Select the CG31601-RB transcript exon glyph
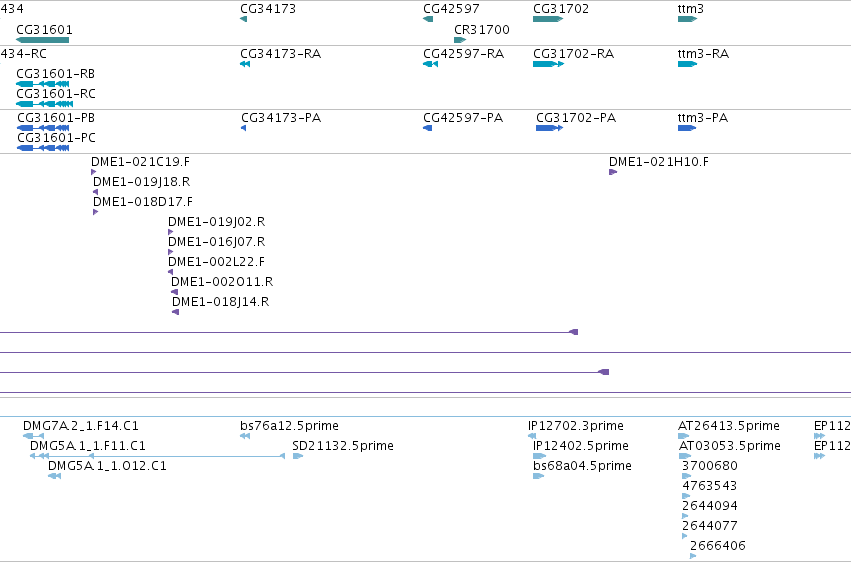This screenshot has height=562, width=851. tap(43, 84)
